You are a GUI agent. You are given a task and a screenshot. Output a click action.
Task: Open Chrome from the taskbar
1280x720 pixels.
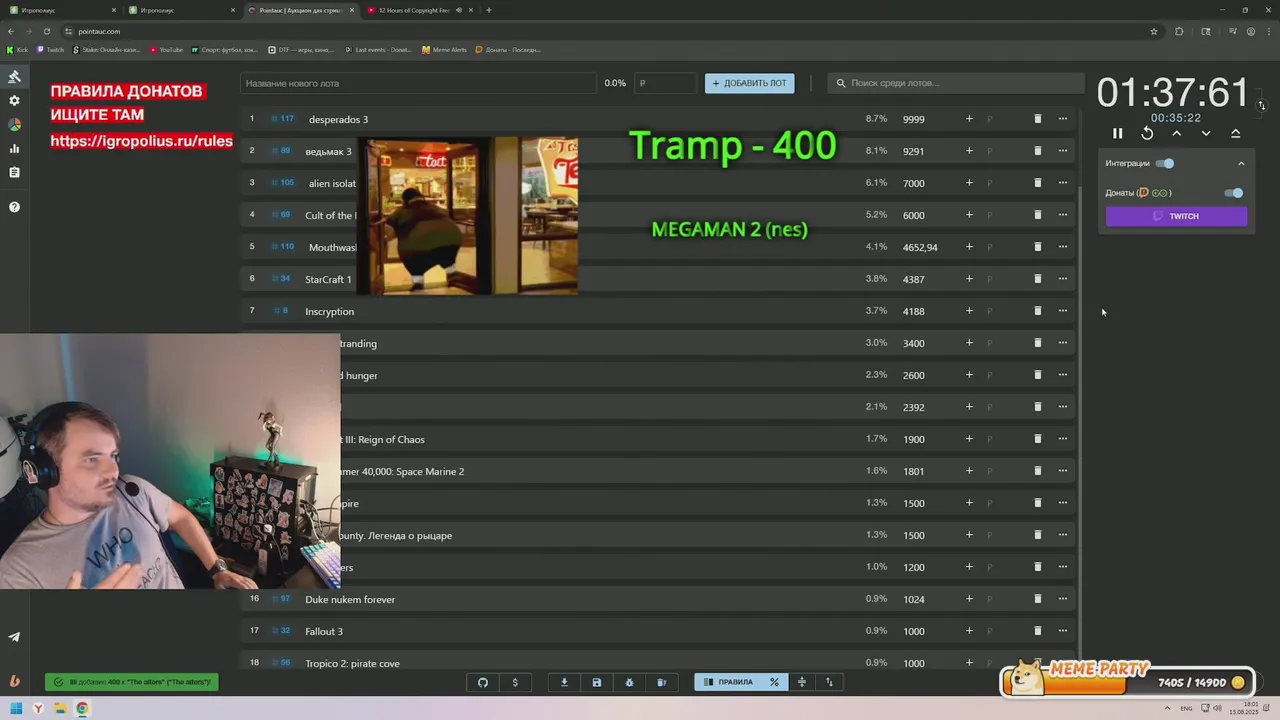click(x=82, y=709)
